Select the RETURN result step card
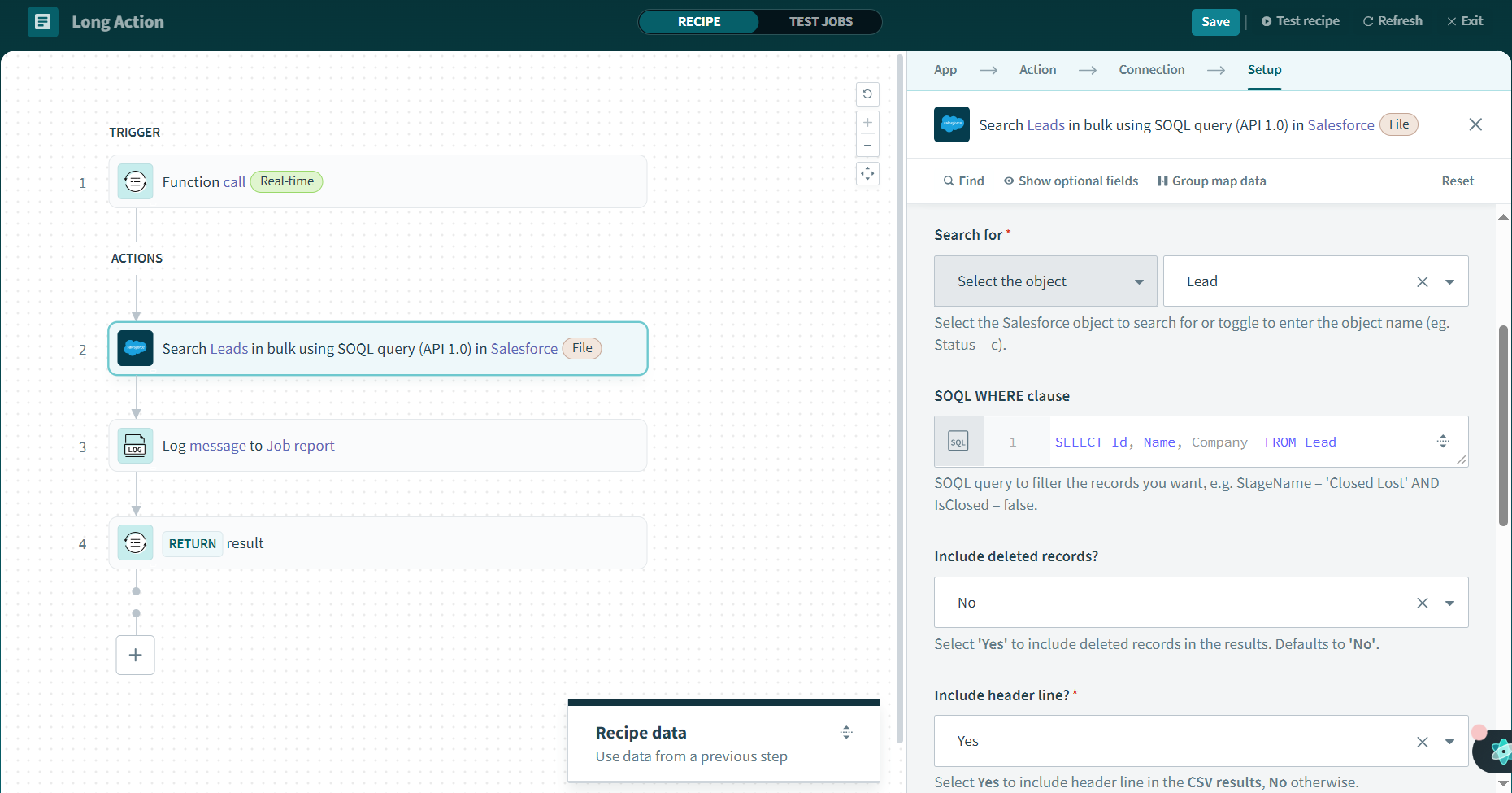The width and height of the screenshot is (1512, 793). coord(378,542)
